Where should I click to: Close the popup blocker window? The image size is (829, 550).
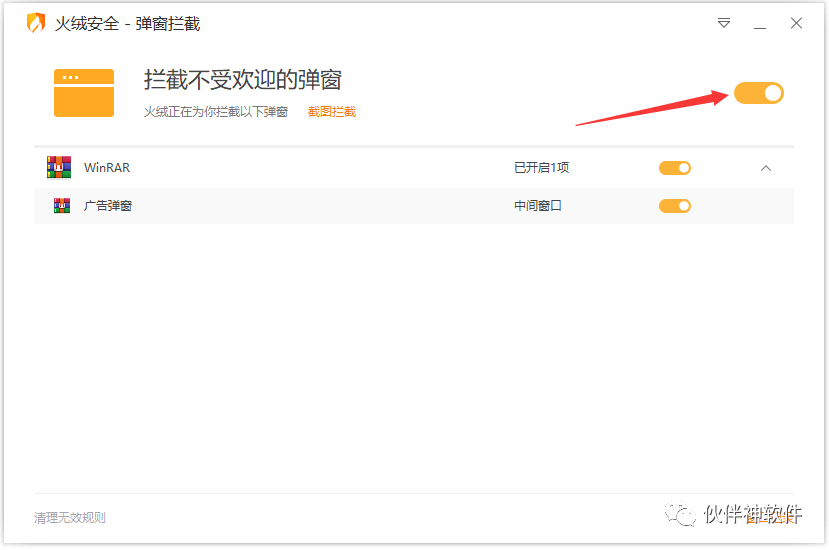pos(796,23)
